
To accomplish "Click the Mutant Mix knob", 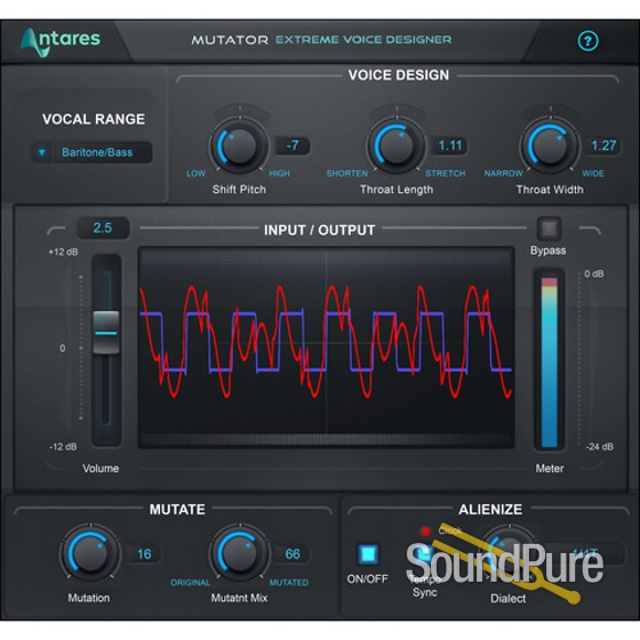I will (239, 553).
